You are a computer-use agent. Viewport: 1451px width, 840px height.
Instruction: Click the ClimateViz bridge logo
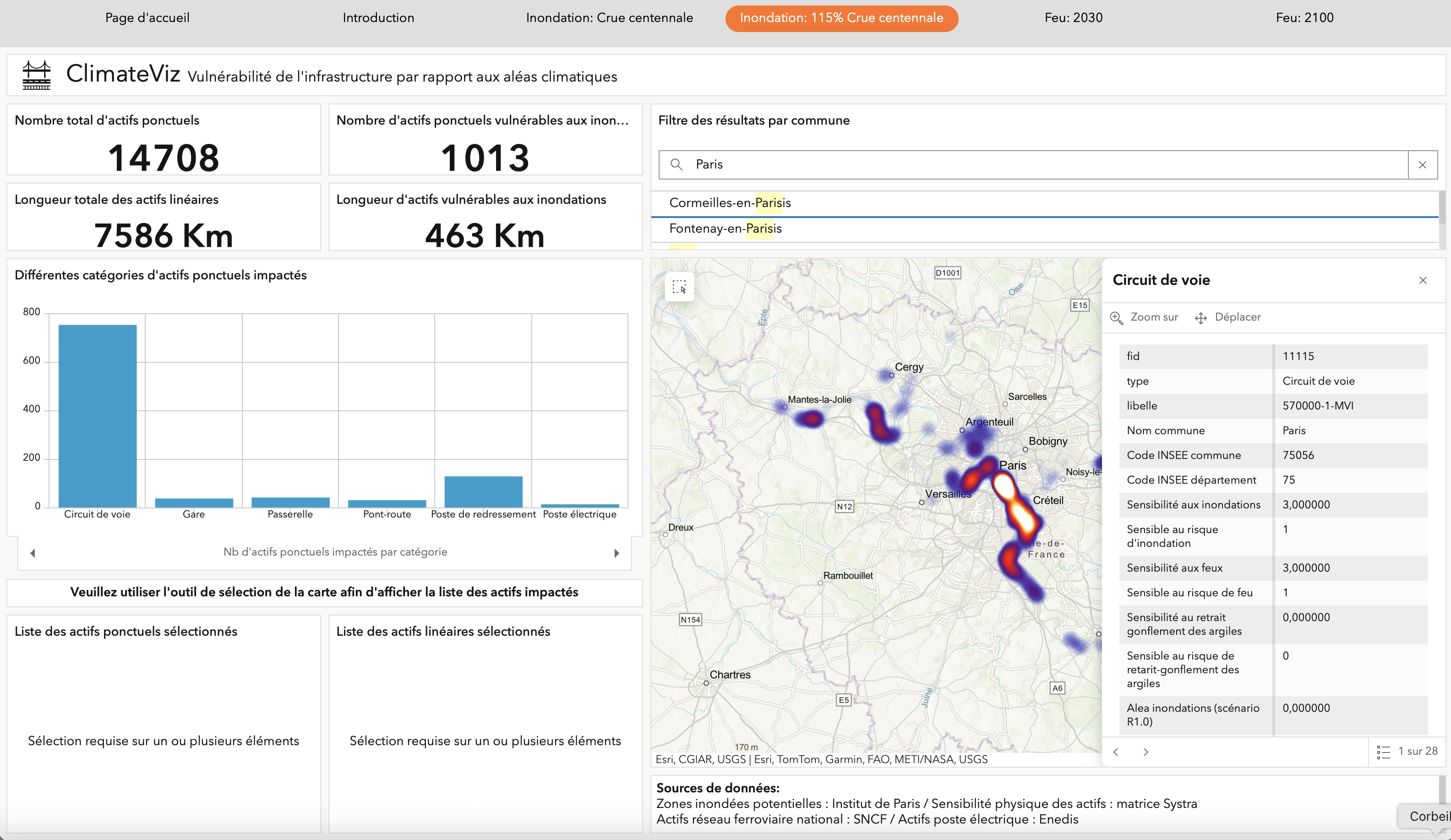tap(36, 76)
